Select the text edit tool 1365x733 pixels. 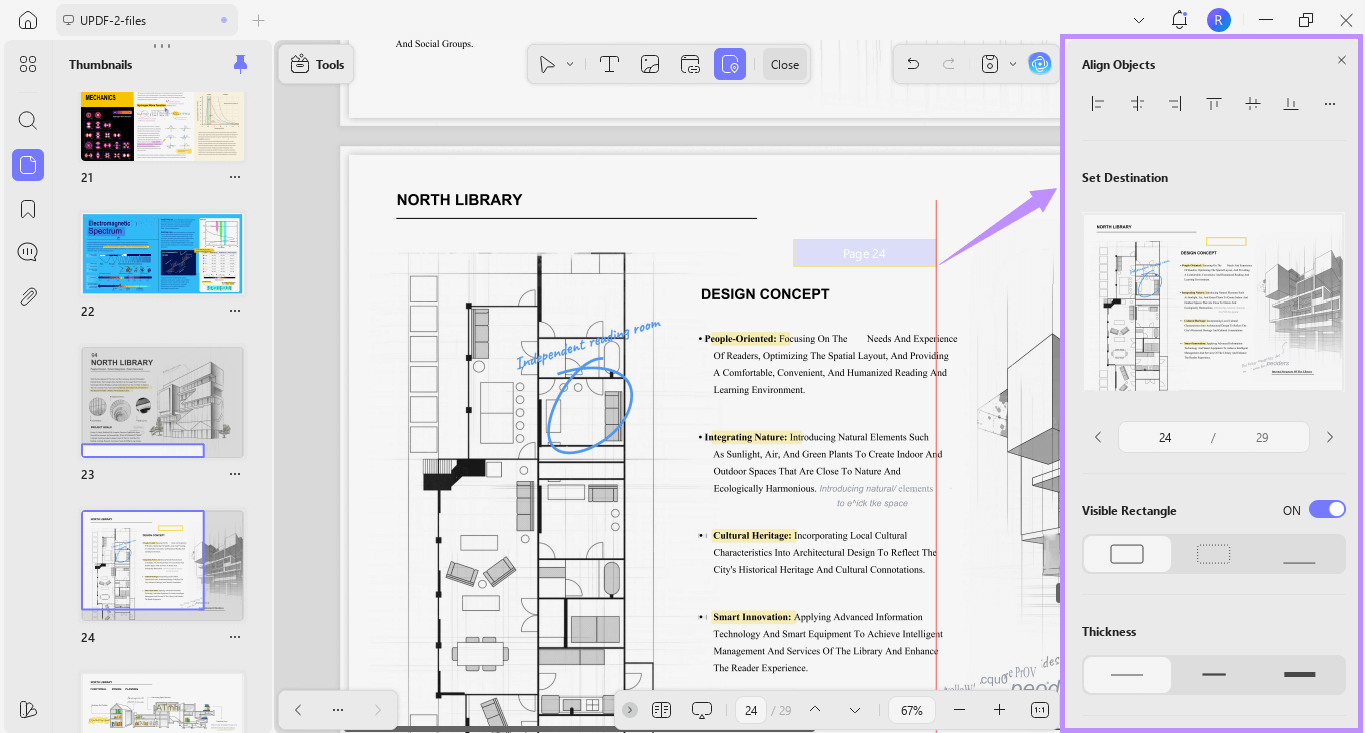(x=609, y=64)
